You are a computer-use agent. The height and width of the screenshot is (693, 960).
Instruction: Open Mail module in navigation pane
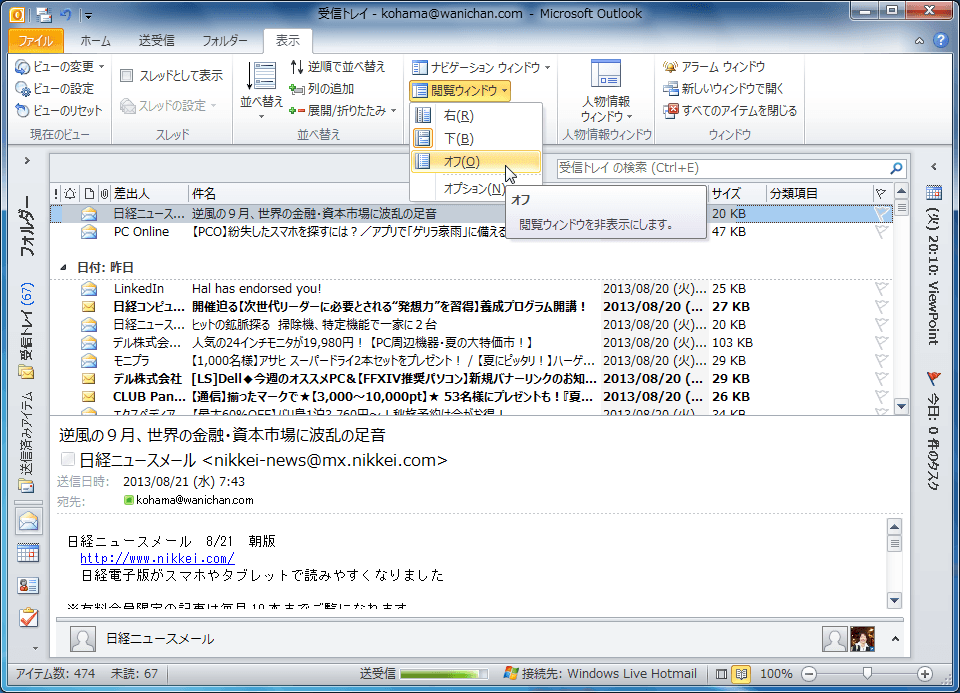pyautogui.click(x=28, y=522)
